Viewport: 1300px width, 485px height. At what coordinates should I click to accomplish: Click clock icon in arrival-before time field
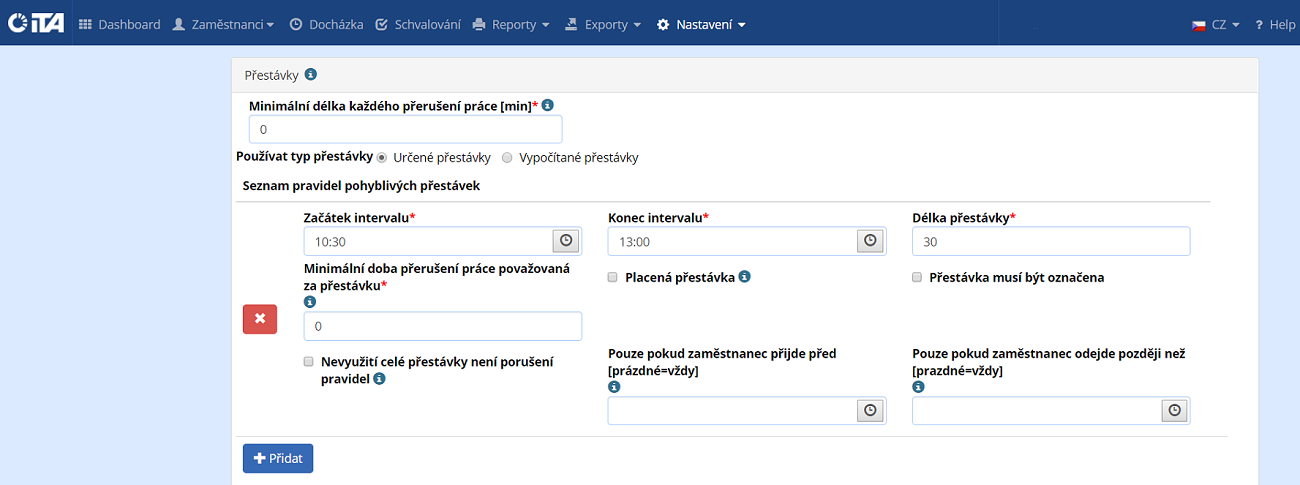pyautogui.click(x=870, y=410)
